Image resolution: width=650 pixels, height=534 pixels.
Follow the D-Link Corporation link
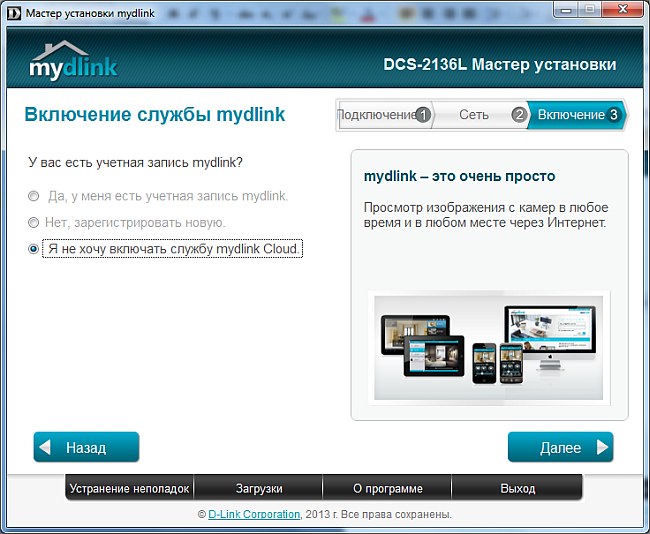click(x=254, y=514)
